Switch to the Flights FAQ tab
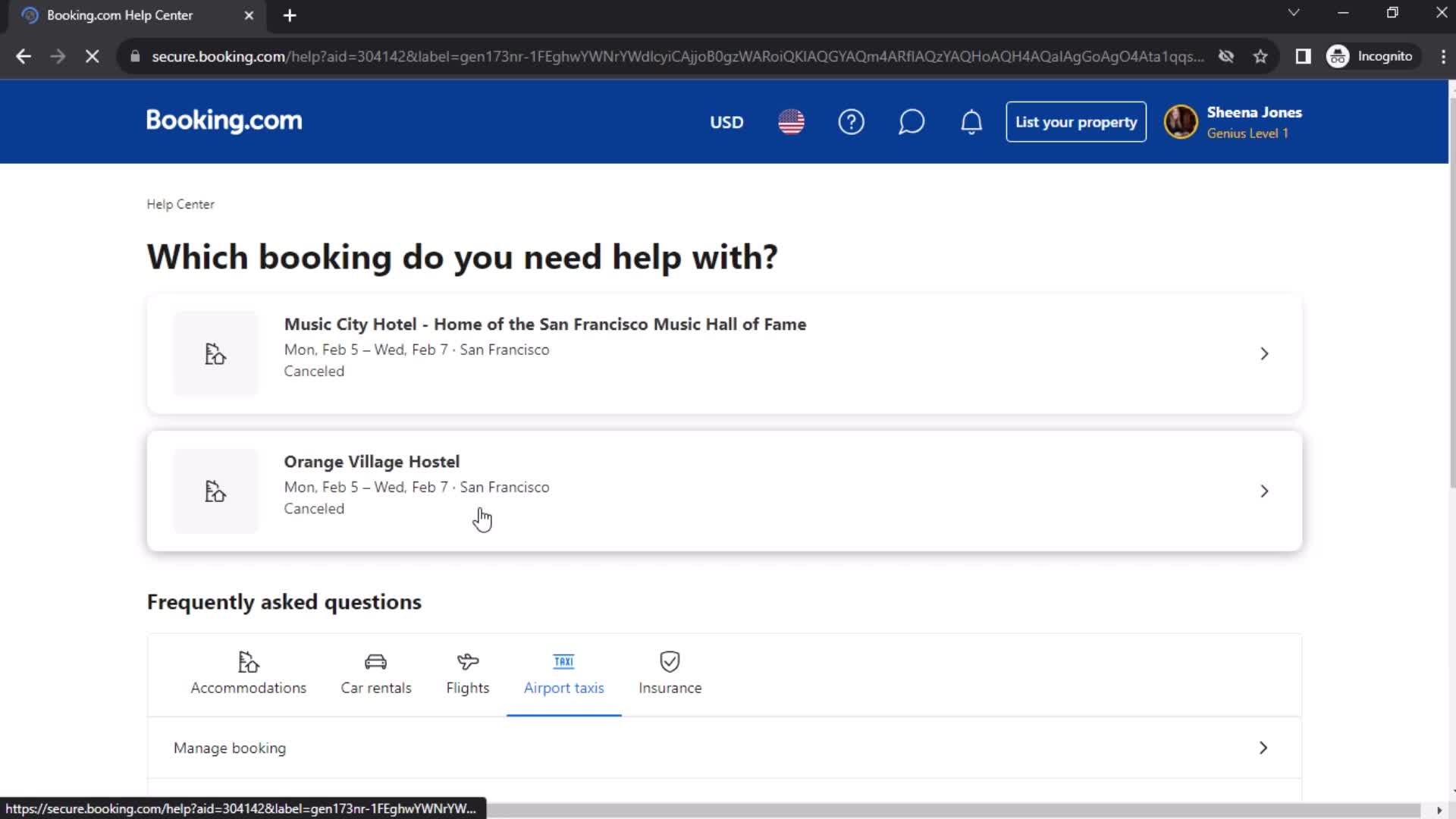The image size is (1456, 819). click(x=467, y=674)
